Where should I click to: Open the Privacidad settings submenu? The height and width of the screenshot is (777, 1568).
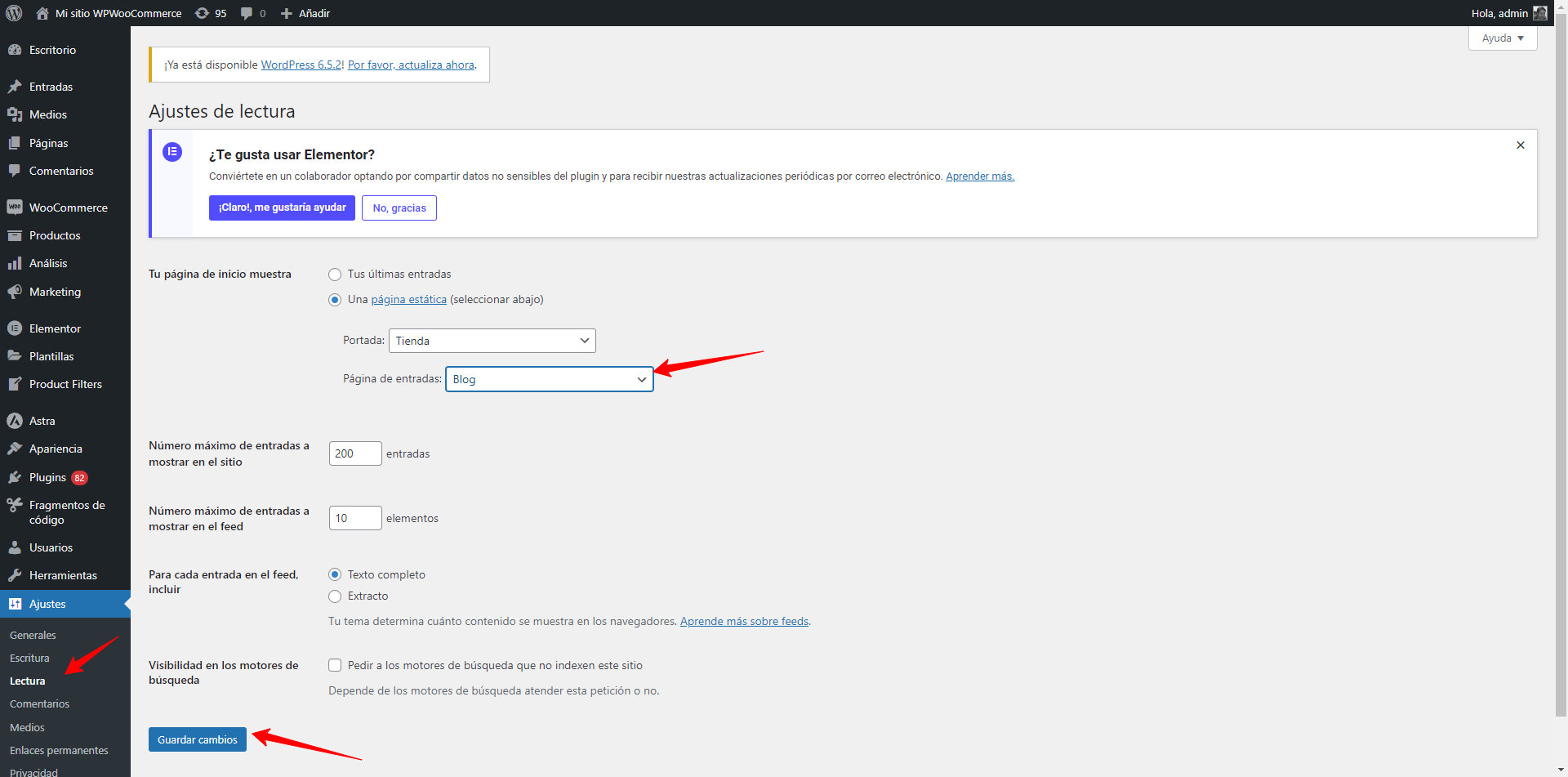(33, 771)
